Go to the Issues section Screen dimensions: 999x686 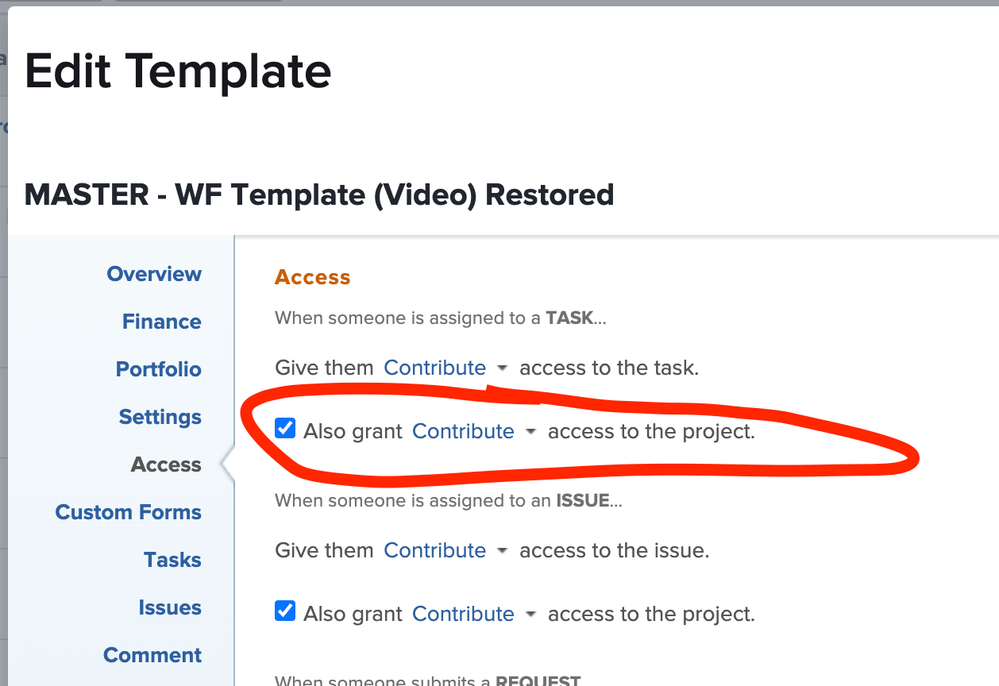[170, 608]
